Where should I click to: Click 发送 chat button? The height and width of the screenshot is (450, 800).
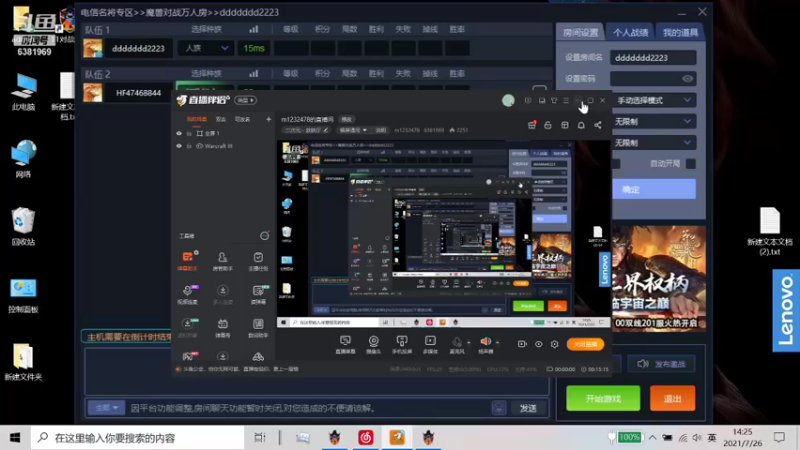(528, 408)
